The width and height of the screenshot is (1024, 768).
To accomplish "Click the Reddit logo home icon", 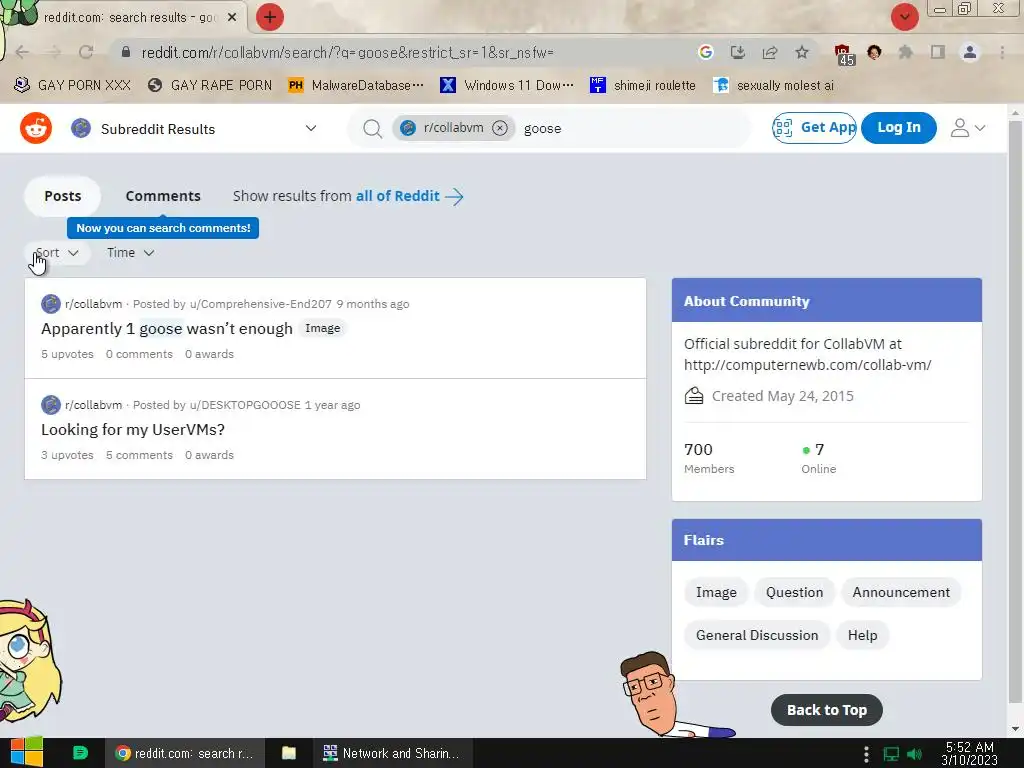I will (36, 128).
